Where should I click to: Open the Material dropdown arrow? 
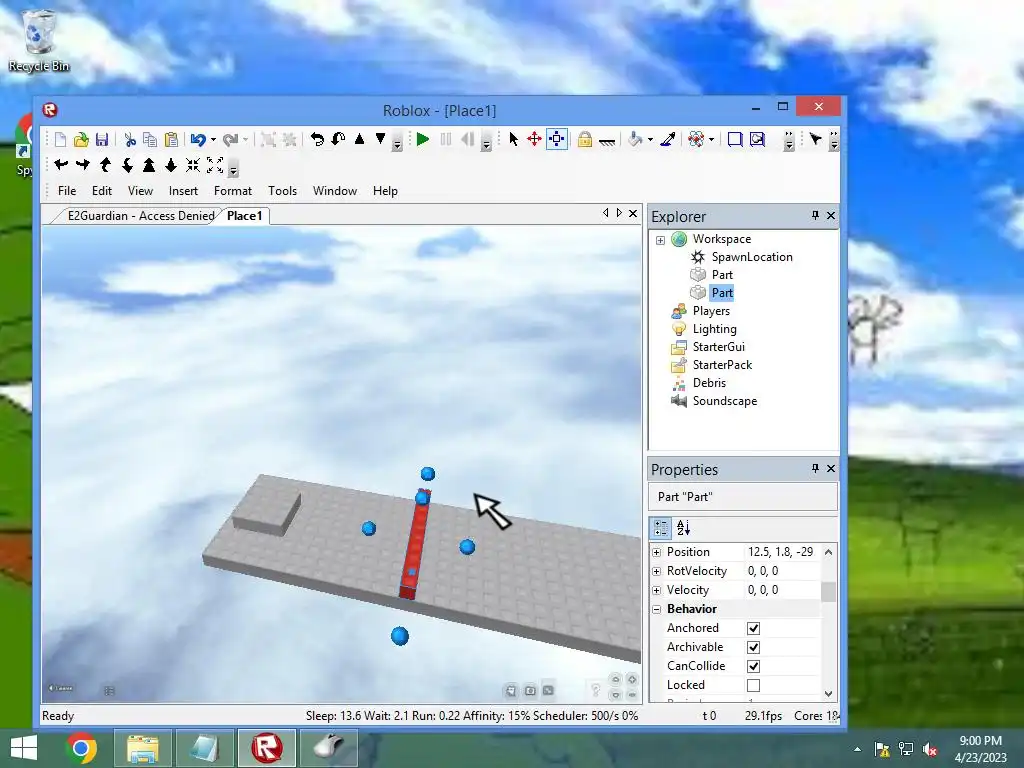click(x=711, y=140)
